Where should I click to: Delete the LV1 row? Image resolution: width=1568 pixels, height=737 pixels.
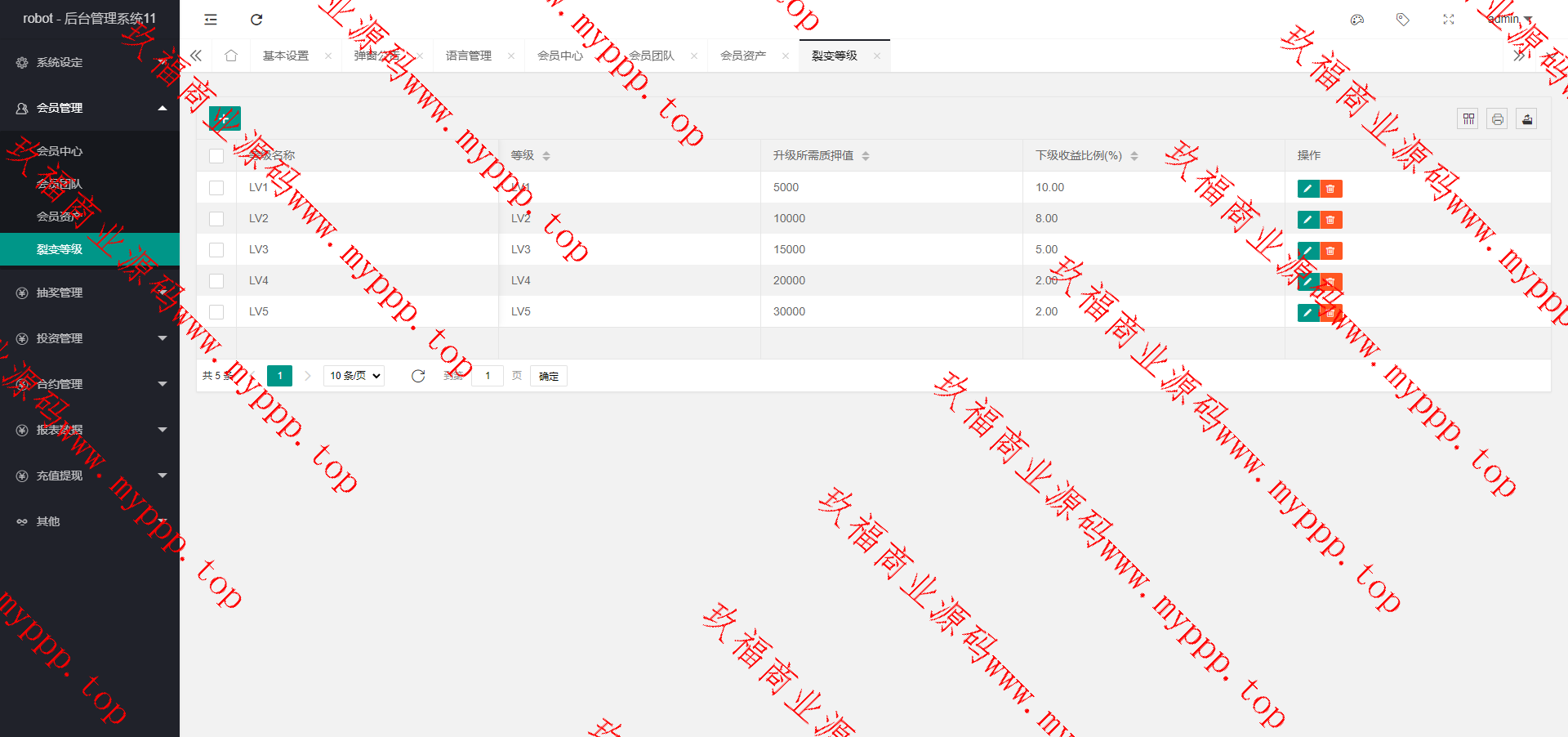point(1331,189)
